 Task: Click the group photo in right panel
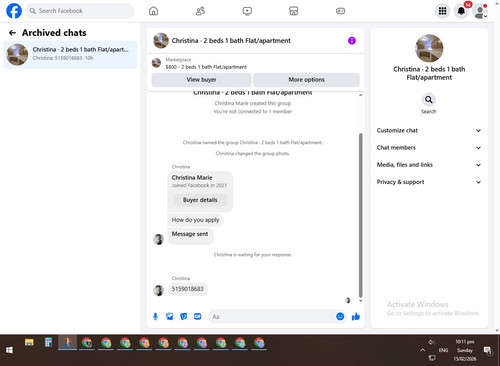coord(429,48)
